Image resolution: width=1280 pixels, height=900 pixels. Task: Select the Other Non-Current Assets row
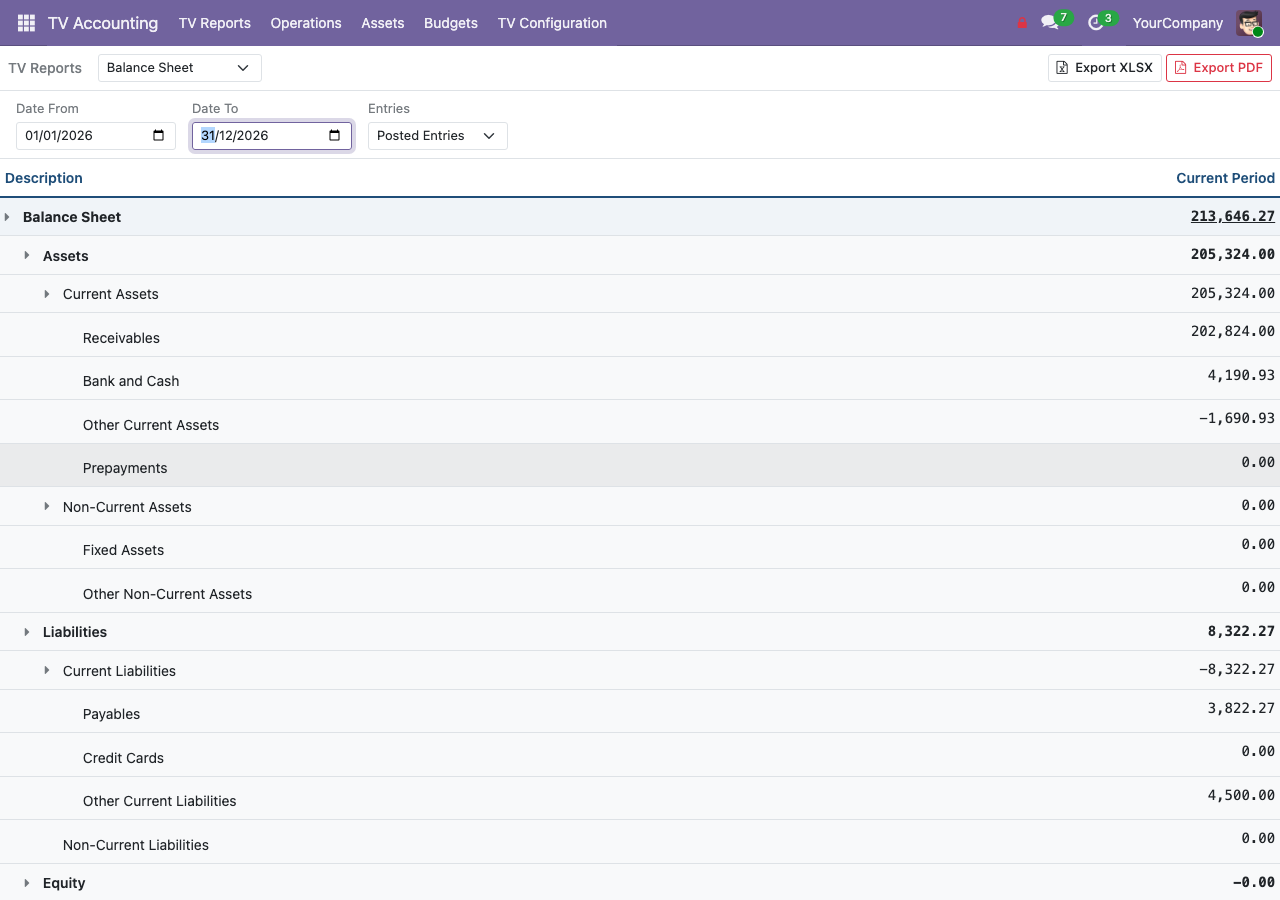[x=640, y=591]
